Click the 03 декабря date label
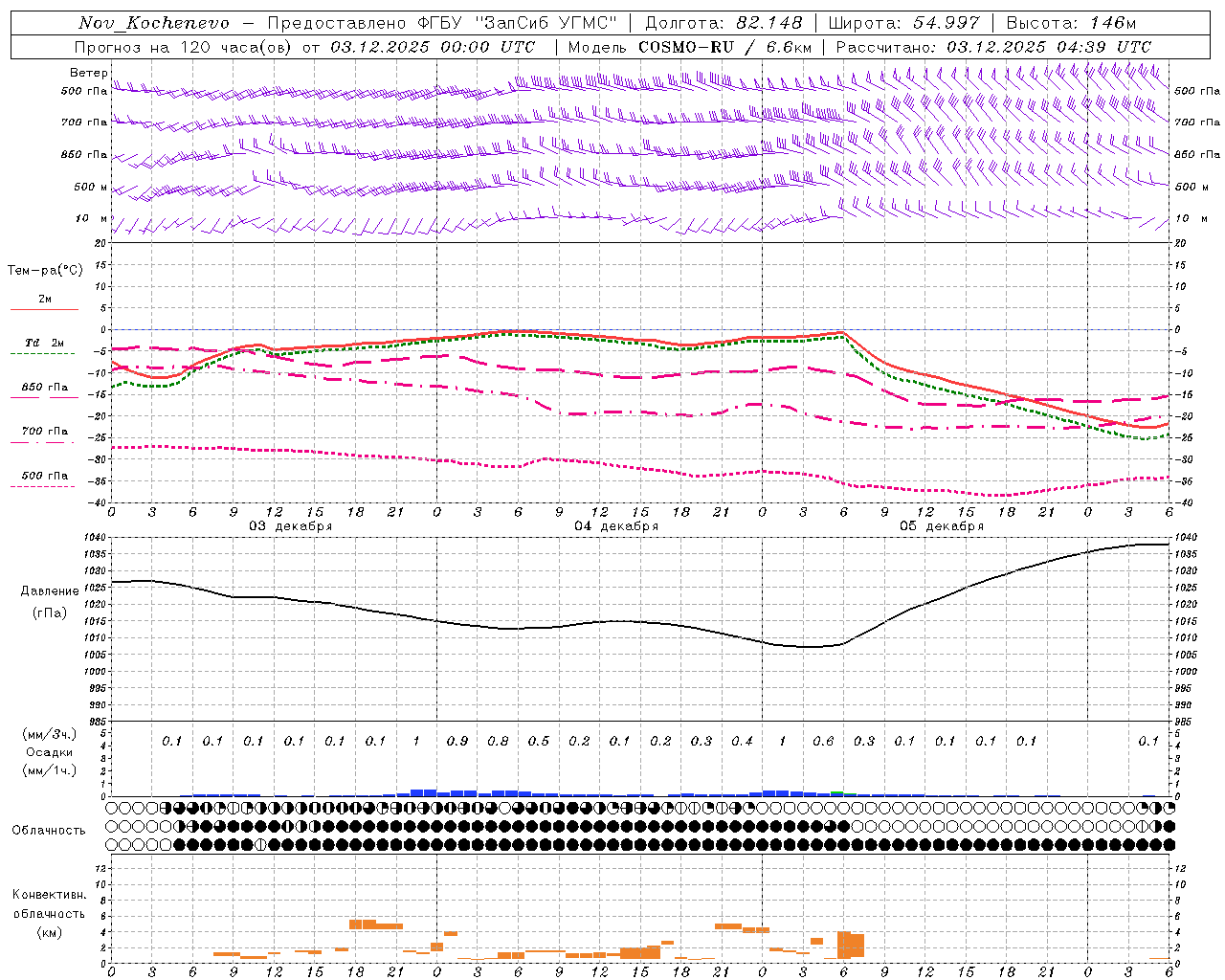The image size is (1225, 980). coord(291,526)
